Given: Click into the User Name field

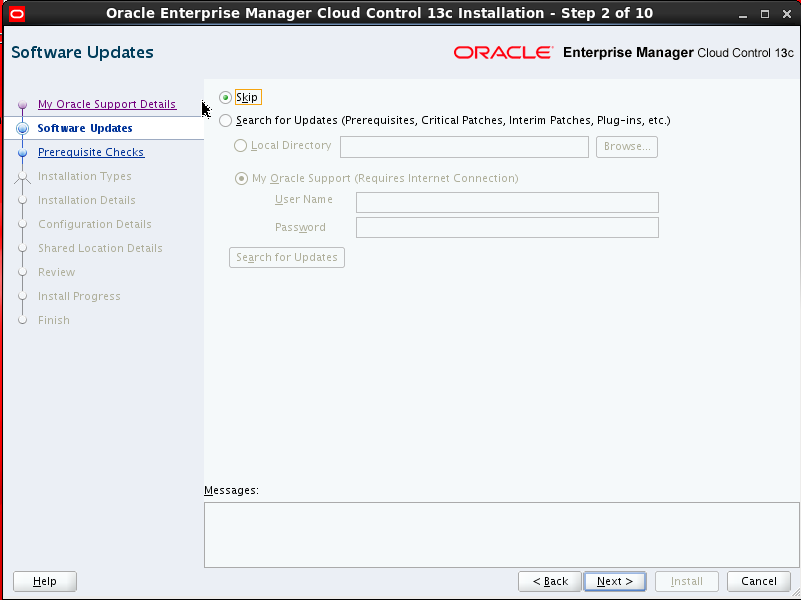Looking at the screenshot, I should point(506,202).
